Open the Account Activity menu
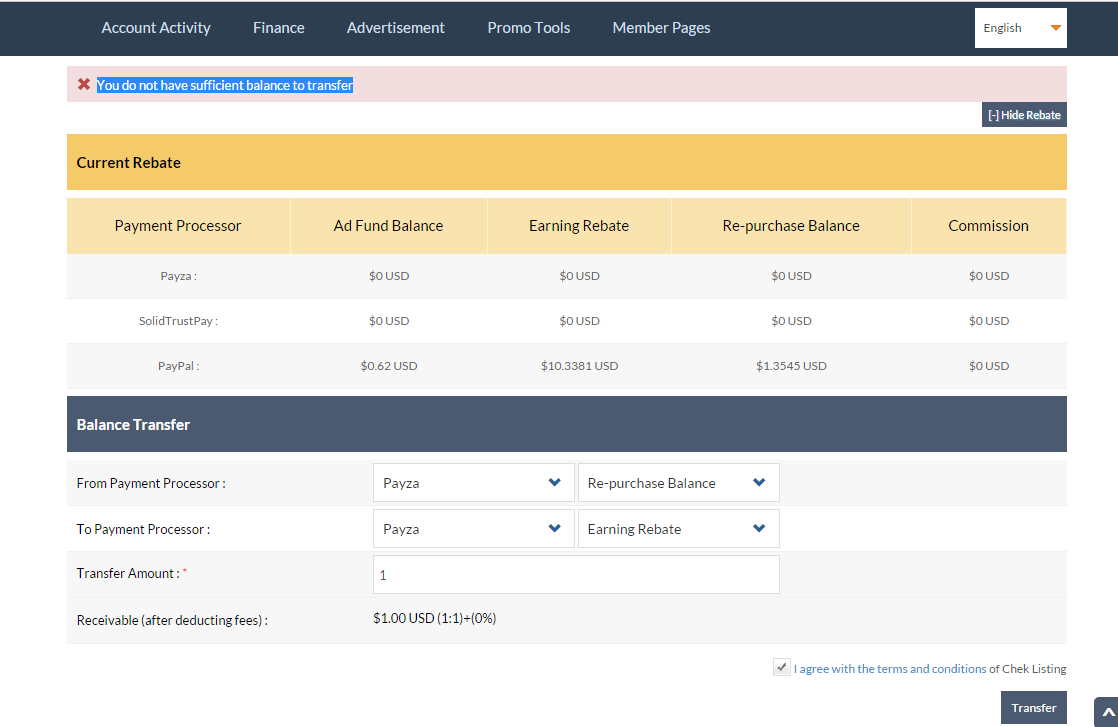The image size is (1118, 727). tap(156, 28)
